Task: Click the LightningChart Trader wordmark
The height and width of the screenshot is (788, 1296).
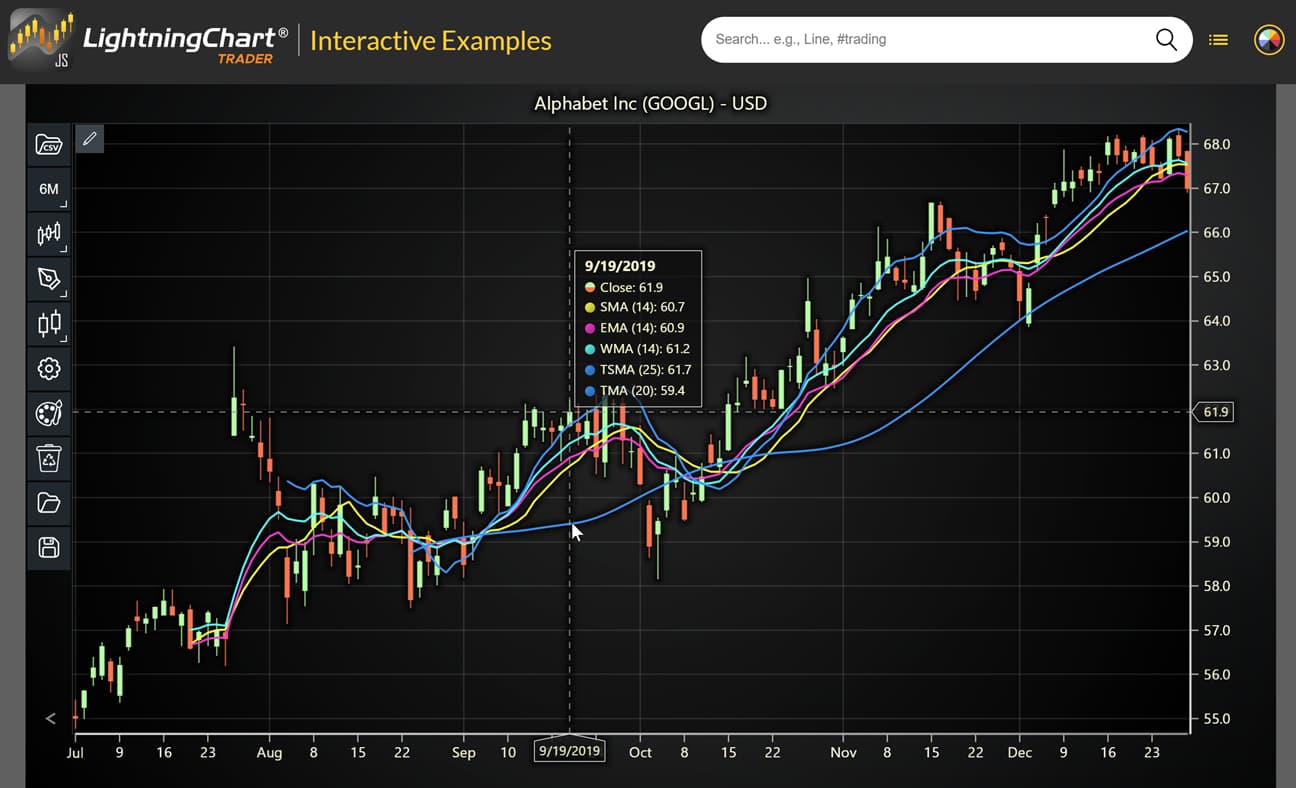Action: pos(185,43)
